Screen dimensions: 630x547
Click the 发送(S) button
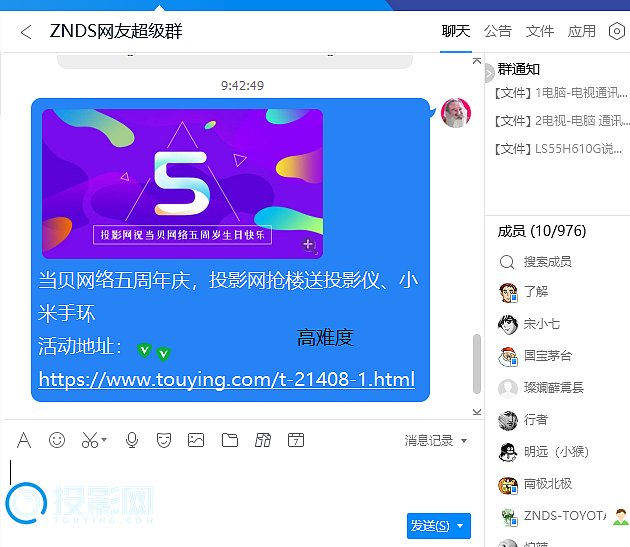coord(430,525)
